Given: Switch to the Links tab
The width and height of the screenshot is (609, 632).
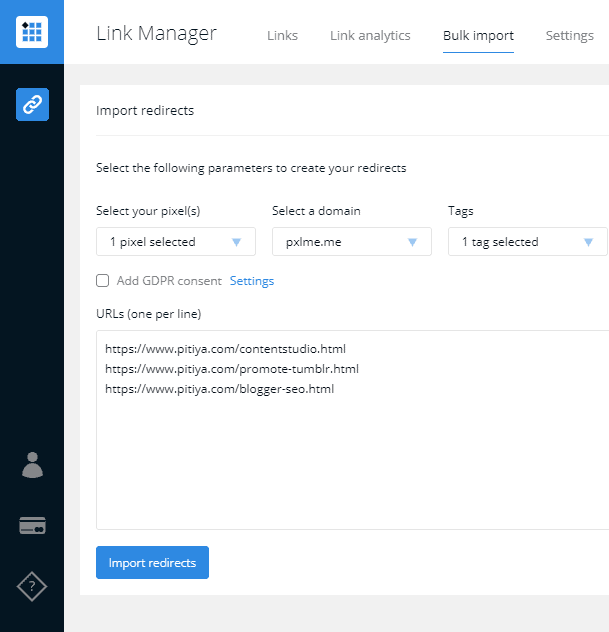Looking at the screenshot, I should [283, 35].
